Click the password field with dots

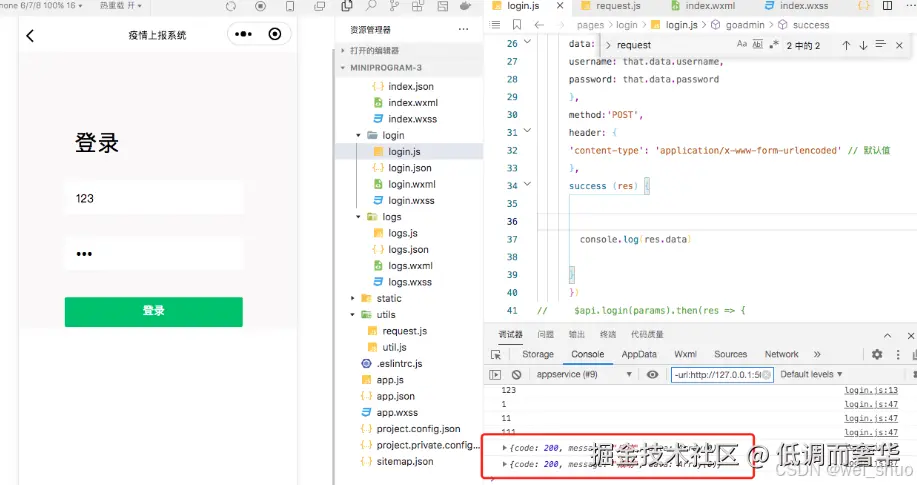tap(154, 254)
